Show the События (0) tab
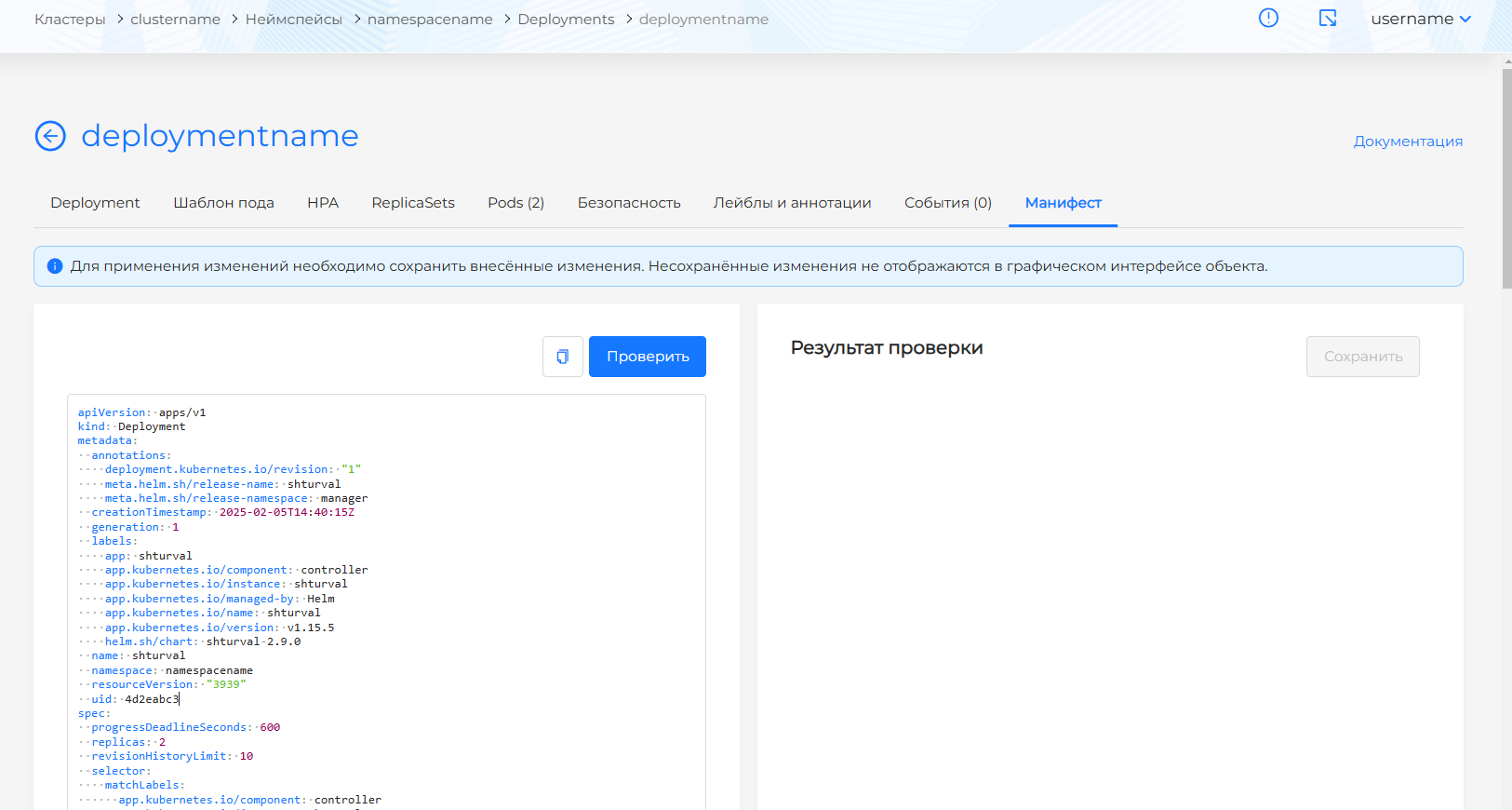This screenshot has width=1512, height=810. click(947, 203)
